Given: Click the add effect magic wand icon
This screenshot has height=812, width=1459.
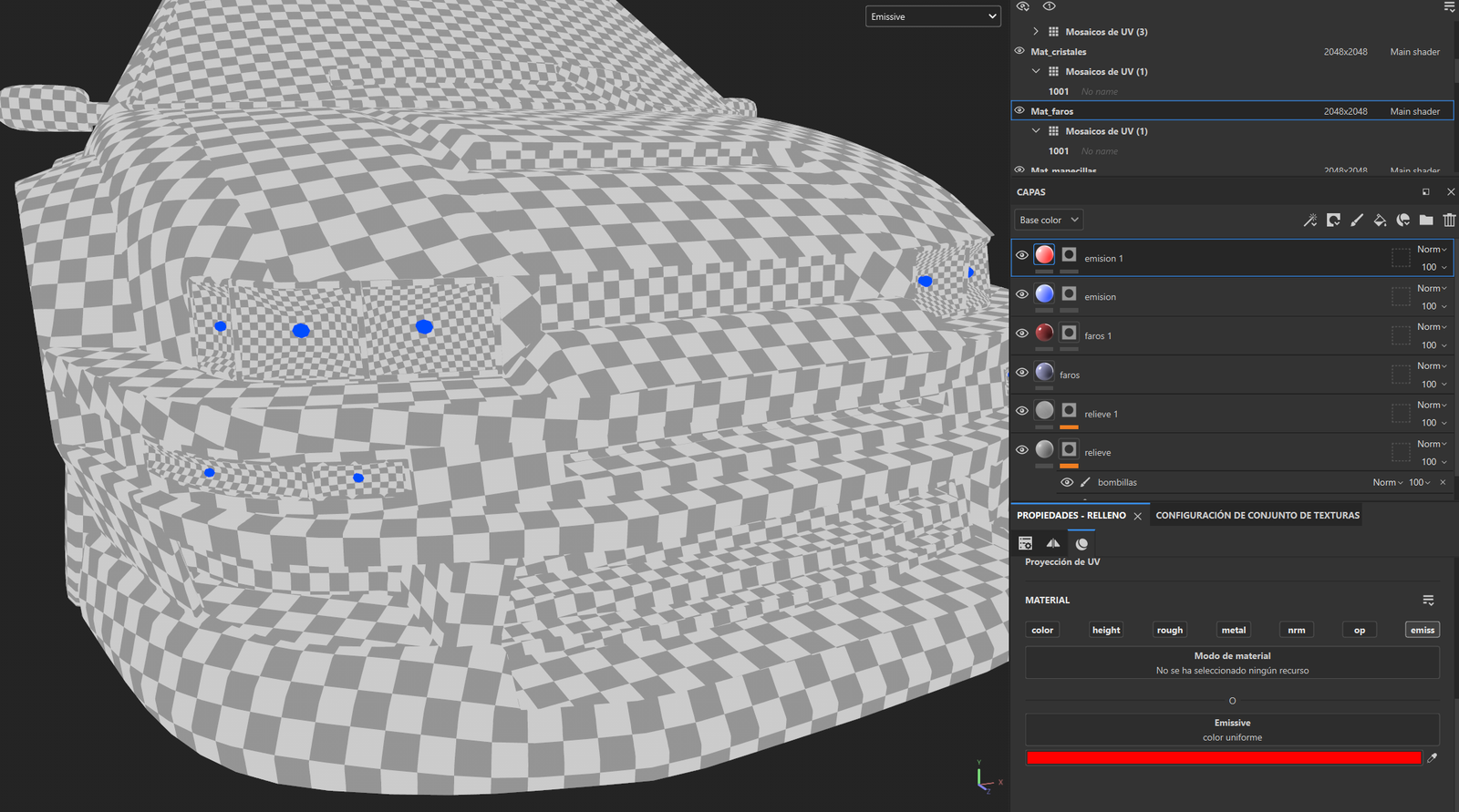Looking at the screenshot, I should click(1310, 220).
